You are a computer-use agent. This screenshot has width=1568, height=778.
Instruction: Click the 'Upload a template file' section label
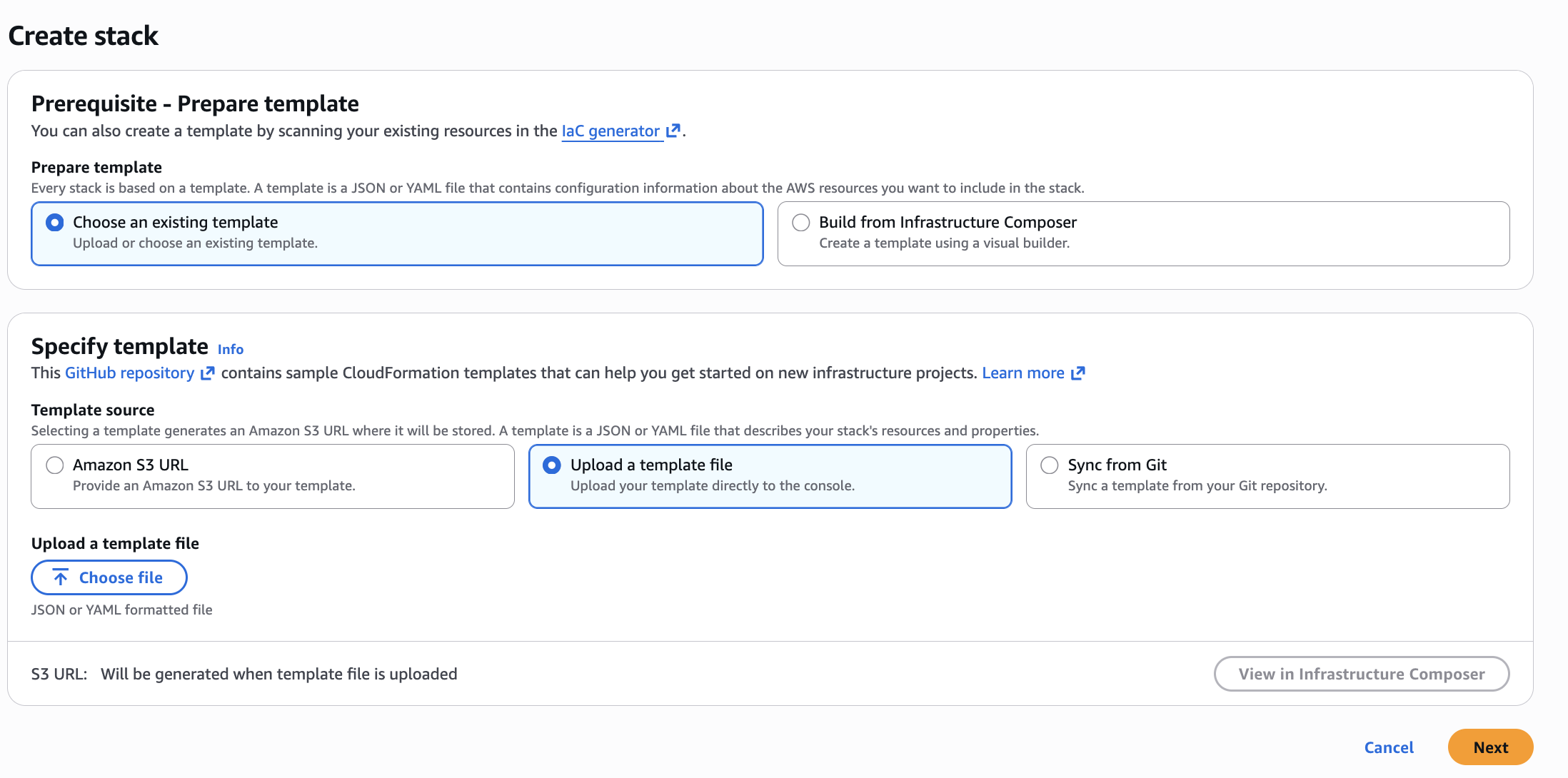[115, 544]
